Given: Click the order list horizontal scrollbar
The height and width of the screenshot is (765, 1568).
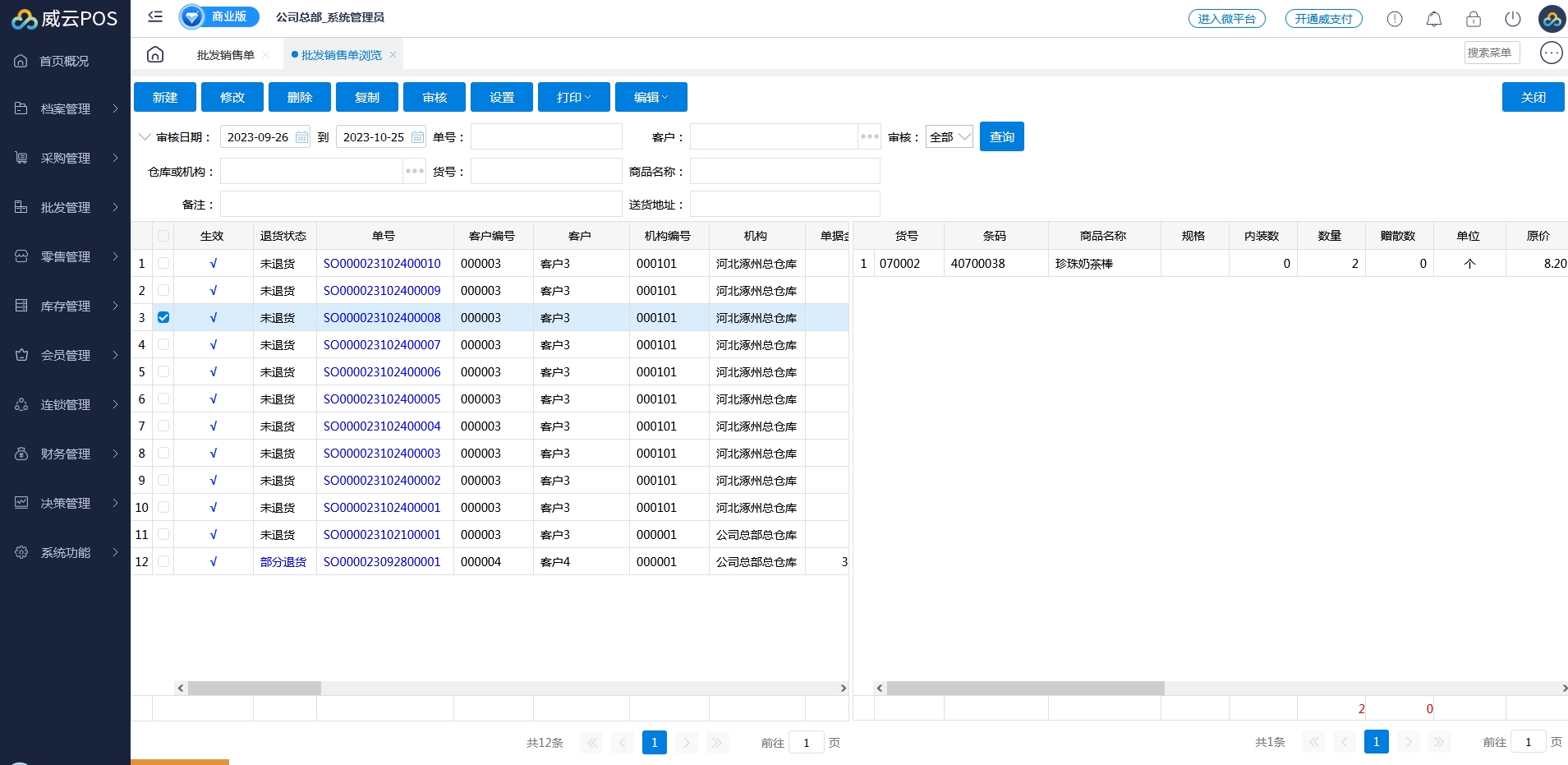Looking at the screenshot, I should click(x=255, y=688).
